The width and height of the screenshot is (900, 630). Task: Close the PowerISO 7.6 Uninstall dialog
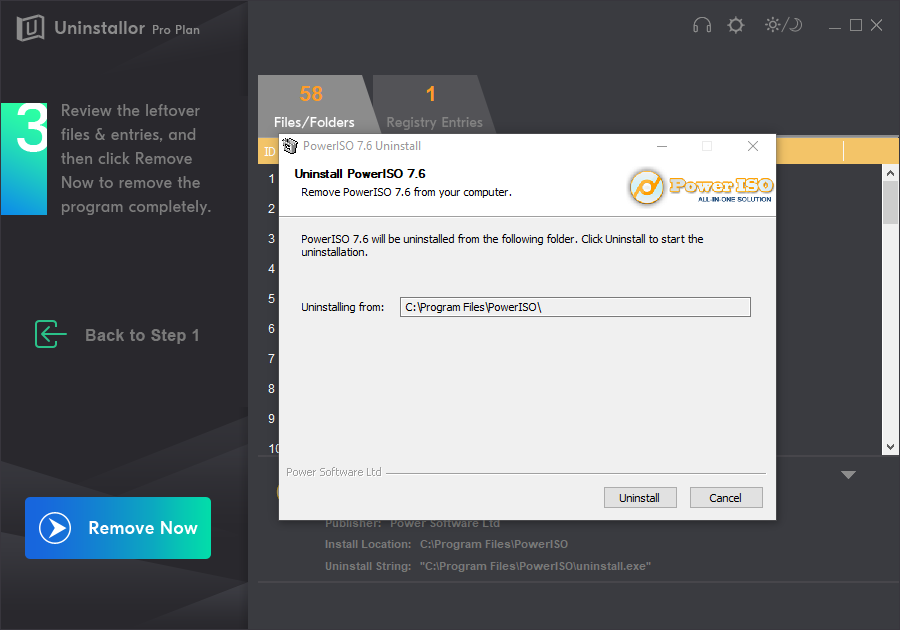point(753,146)
